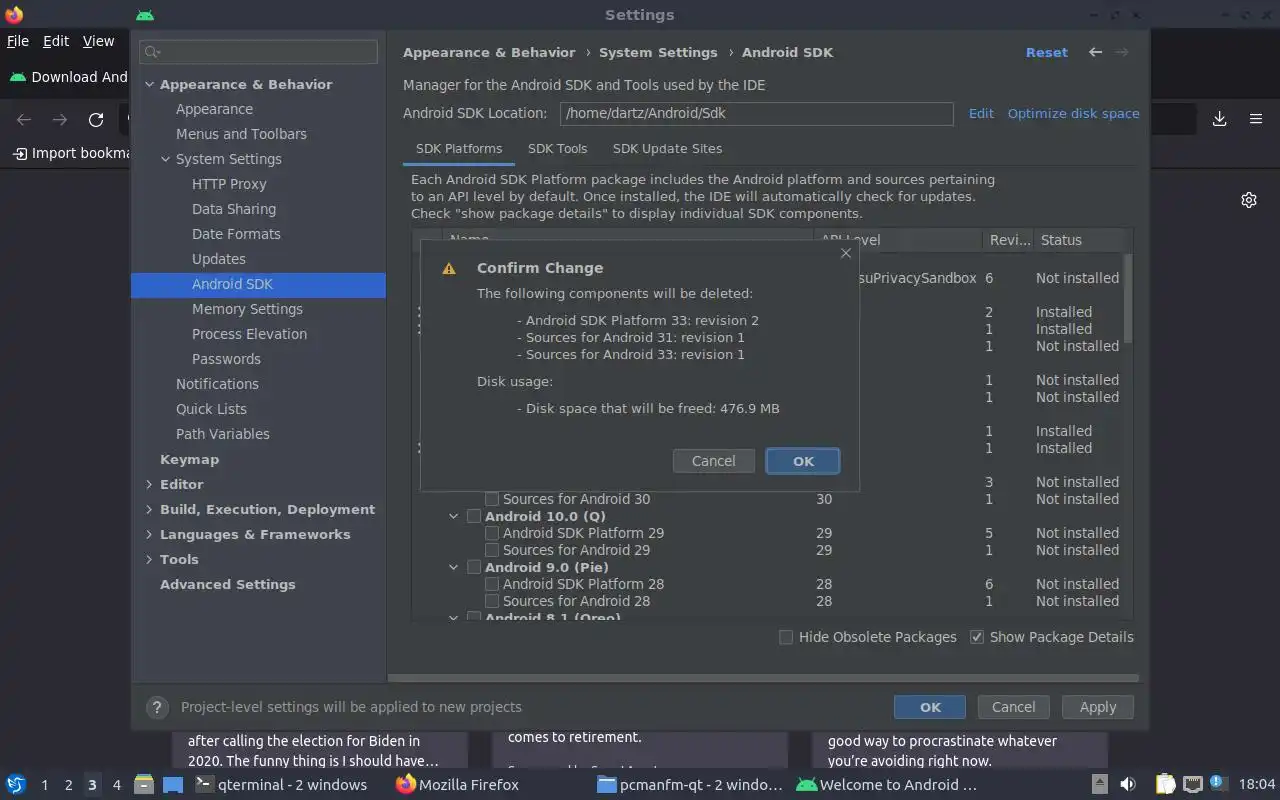Open the Edit menu
The height and width of the screenshot is (800, 1280).
[x=56, y=41]
